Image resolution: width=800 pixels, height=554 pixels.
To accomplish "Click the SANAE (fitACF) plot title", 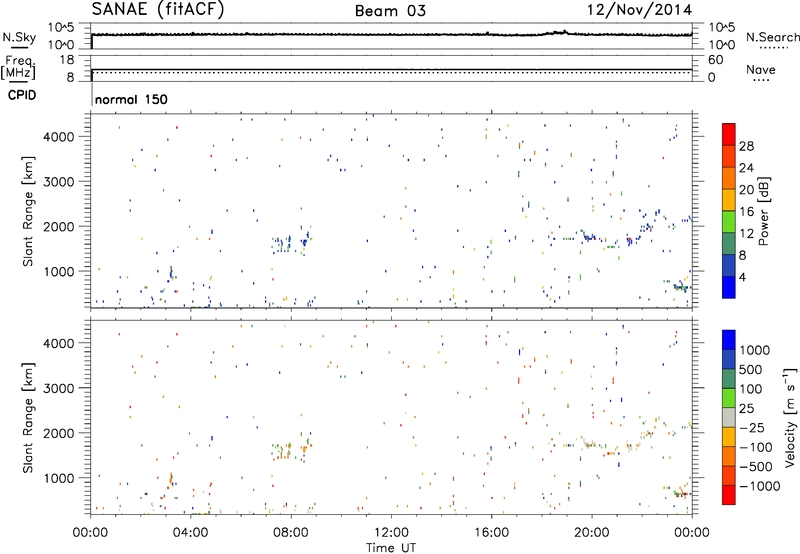I will [158, 9].
